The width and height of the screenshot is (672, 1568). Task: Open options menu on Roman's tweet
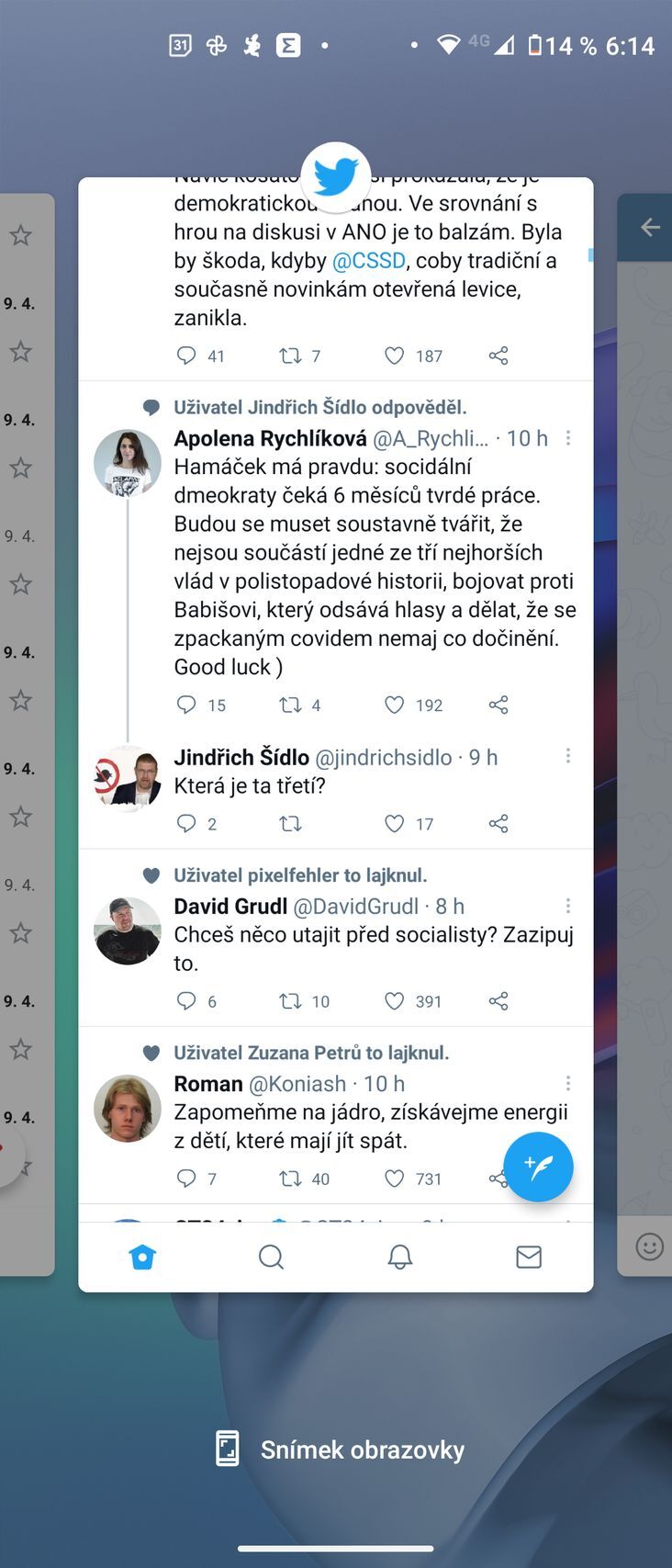[x=568, y=1084]
